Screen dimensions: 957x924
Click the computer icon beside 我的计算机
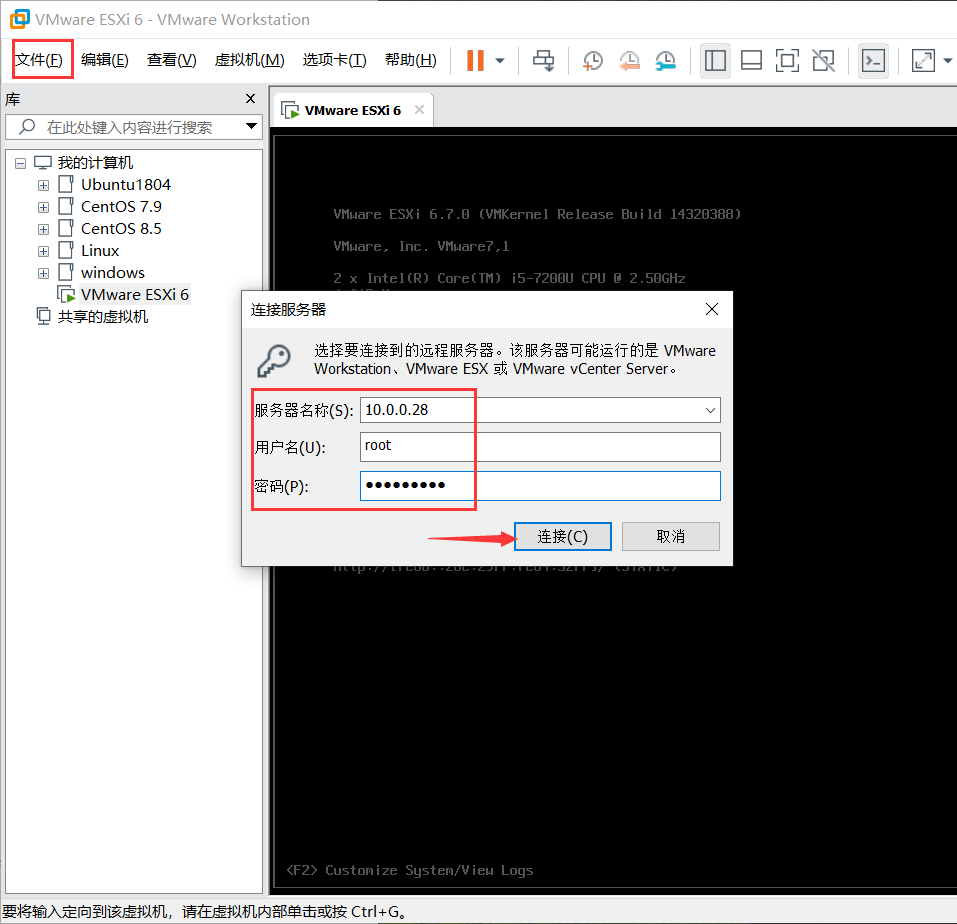pos(43,163)
